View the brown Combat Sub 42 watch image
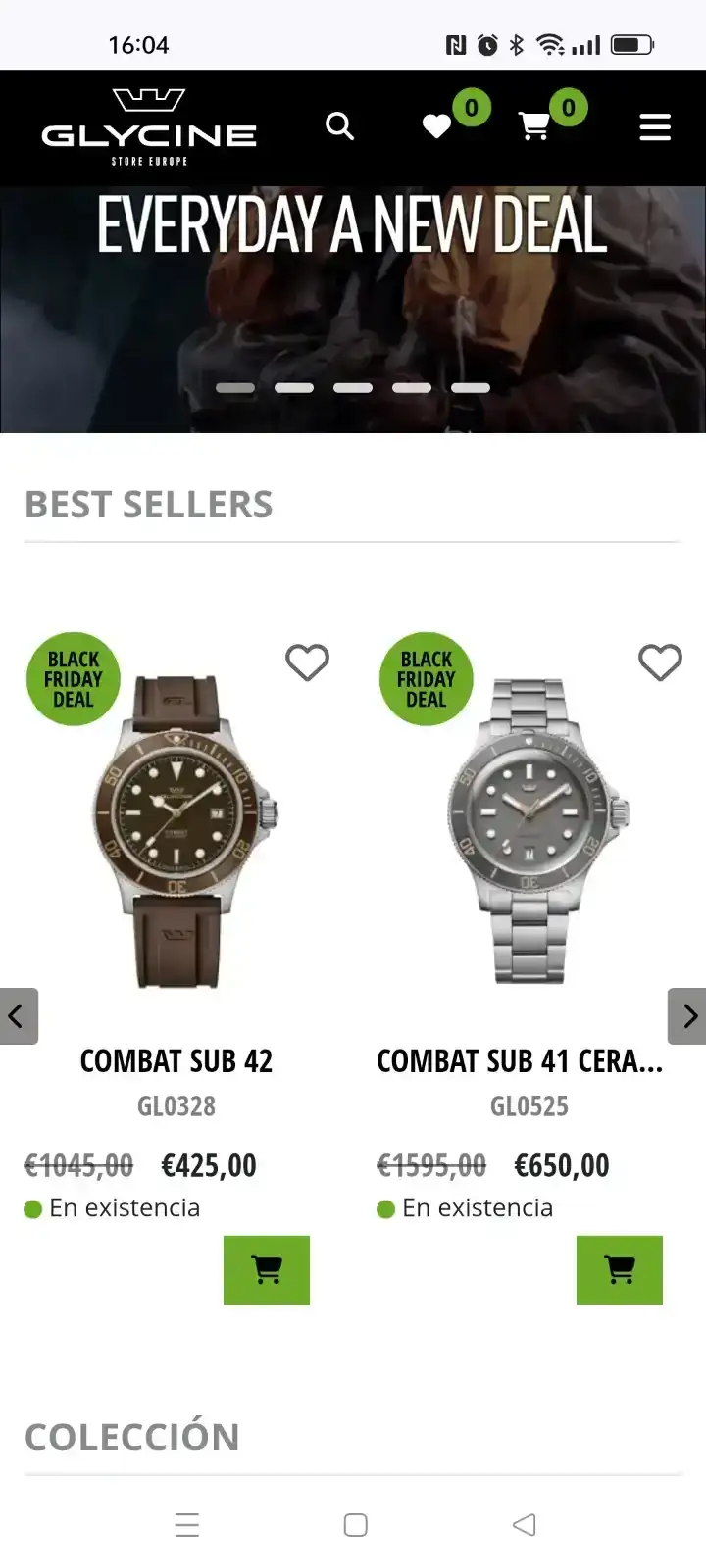Screen dimensions: 706x1568 [x=186, y=831]
